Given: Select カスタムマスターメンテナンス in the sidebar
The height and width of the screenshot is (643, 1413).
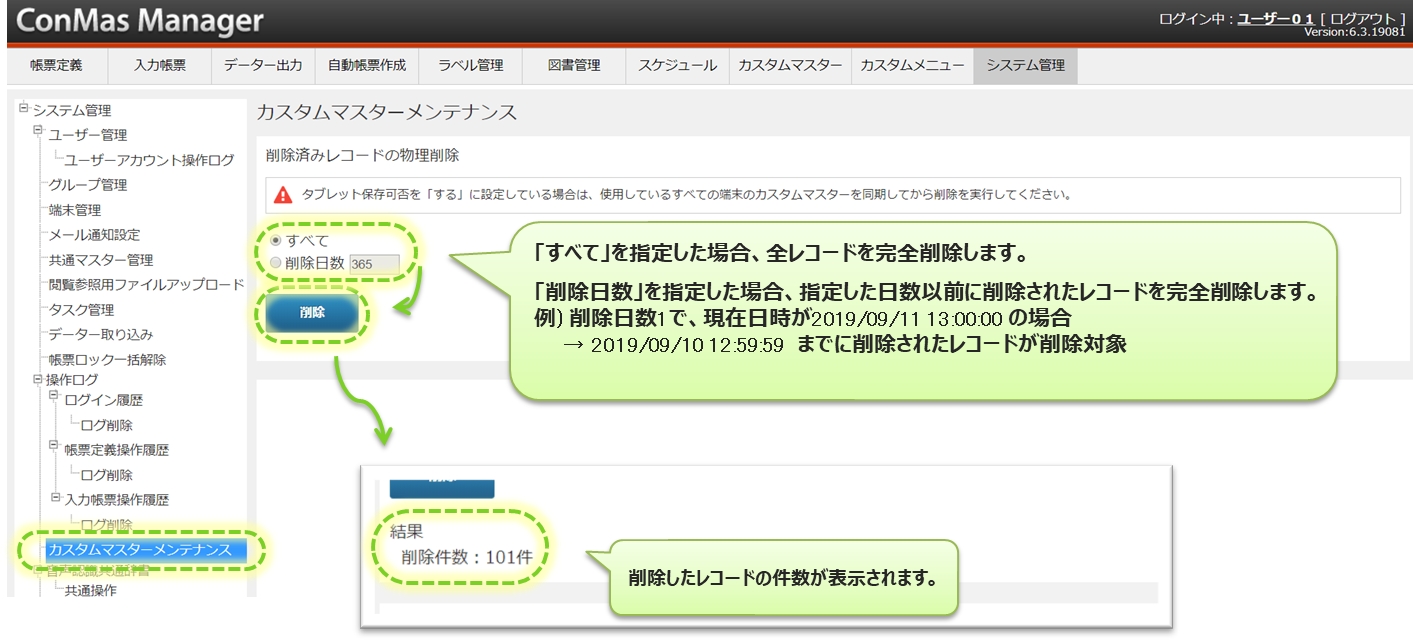Looking at the screenshot, I should click(x=139, y=550).
